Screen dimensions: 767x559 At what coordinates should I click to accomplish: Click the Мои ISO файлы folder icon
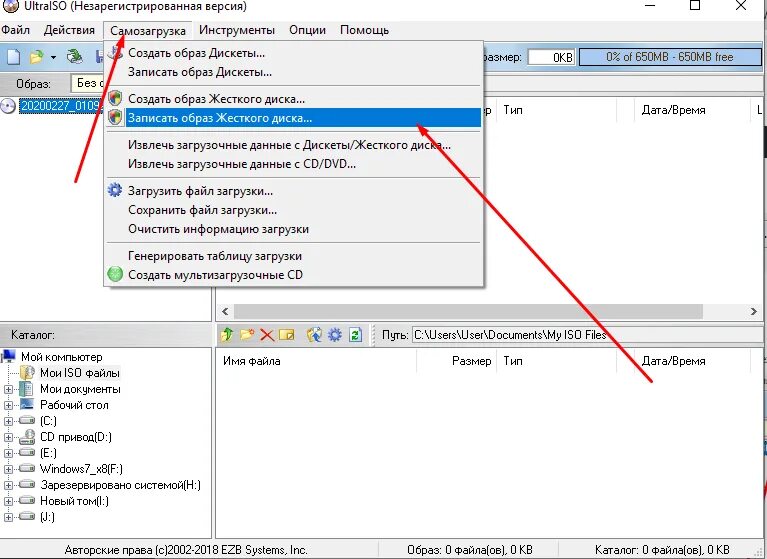click(27, 373)
